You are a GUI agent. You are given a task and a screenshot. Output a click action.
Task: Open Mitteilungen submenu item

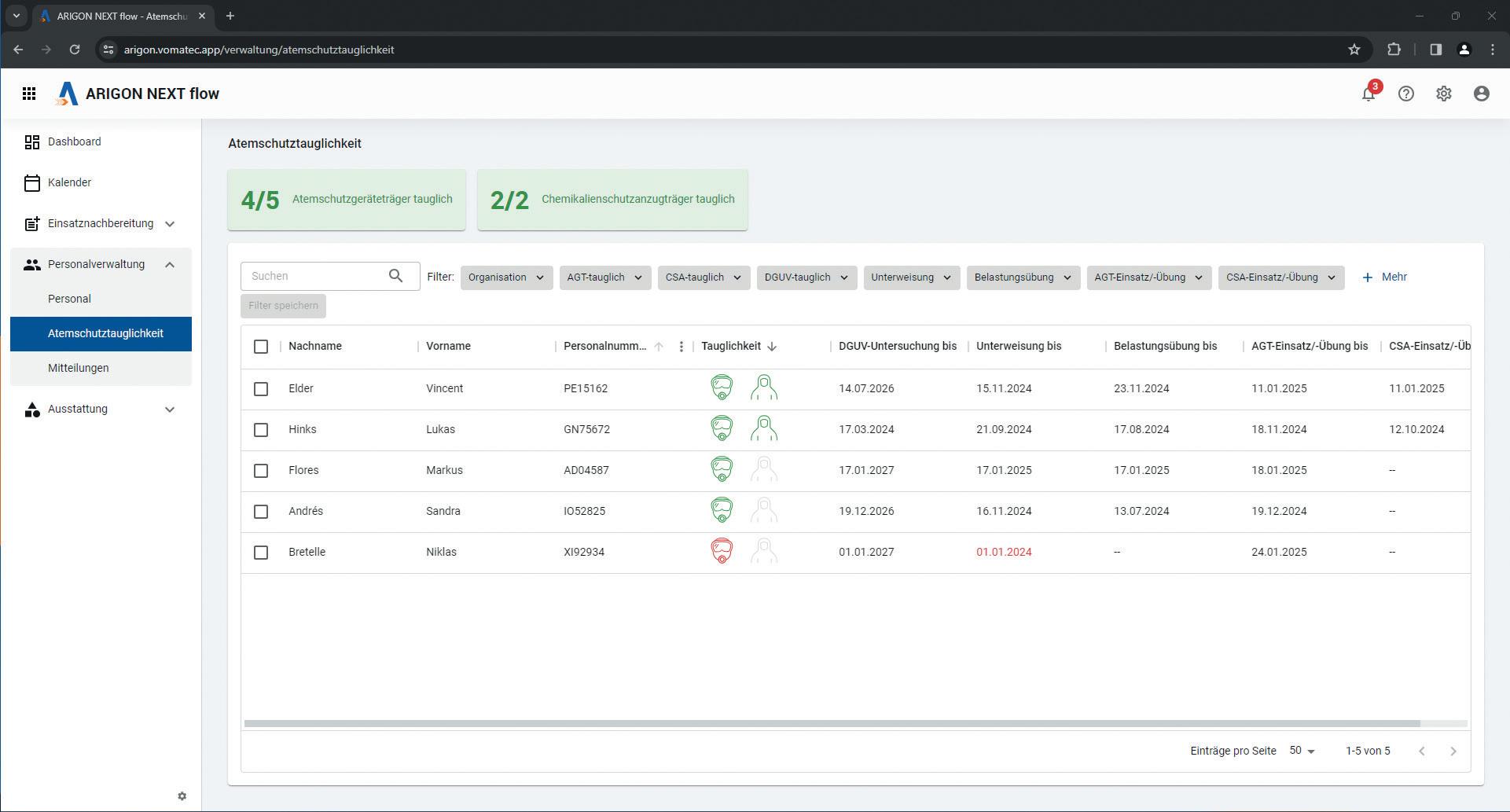click(101, 368)
